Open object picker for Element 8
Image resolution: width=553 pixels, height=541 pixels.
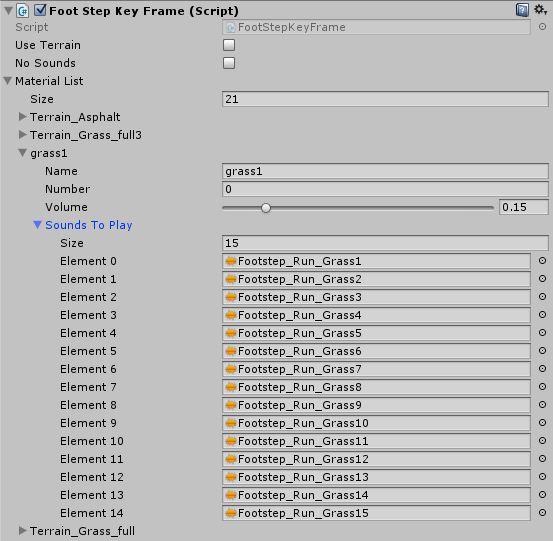coord(542,405)
